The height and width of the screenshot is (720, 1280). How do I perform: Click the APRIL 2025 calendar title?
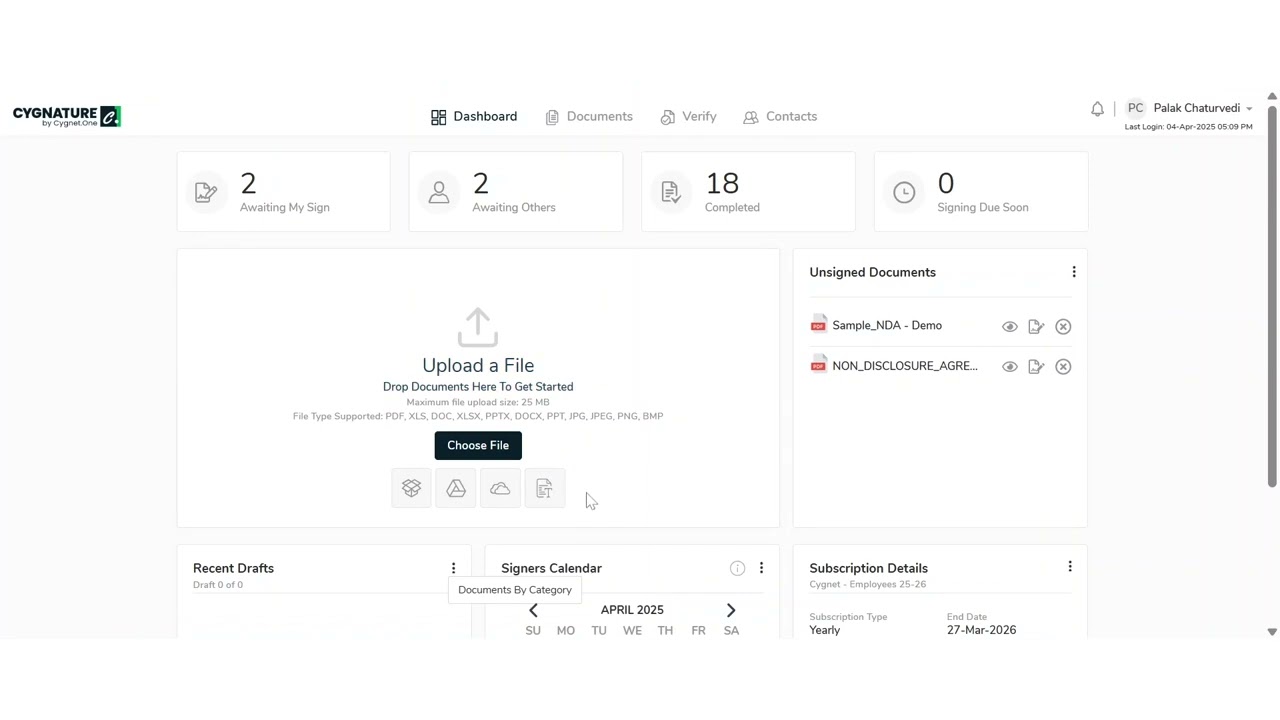tap(632, 610)
